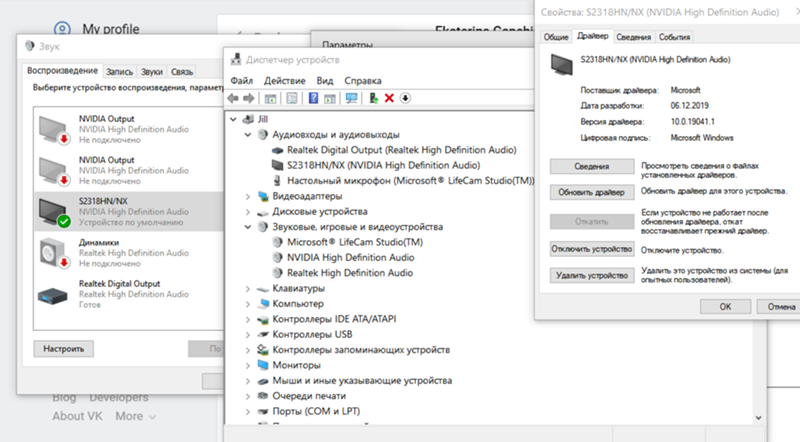The image size is (800, 442).
Task: Collapse Звуковые, игровые и видеоустройства category
Action: 248,227
